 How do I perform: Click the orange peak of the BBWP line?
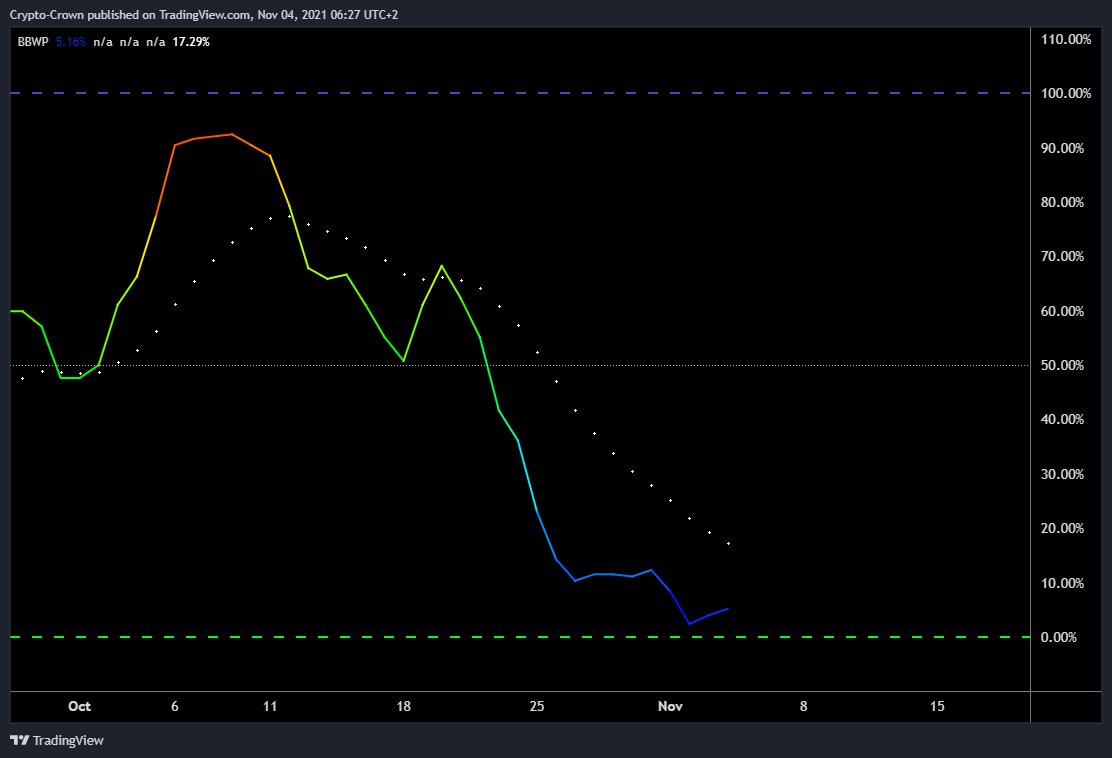[232, 134]
